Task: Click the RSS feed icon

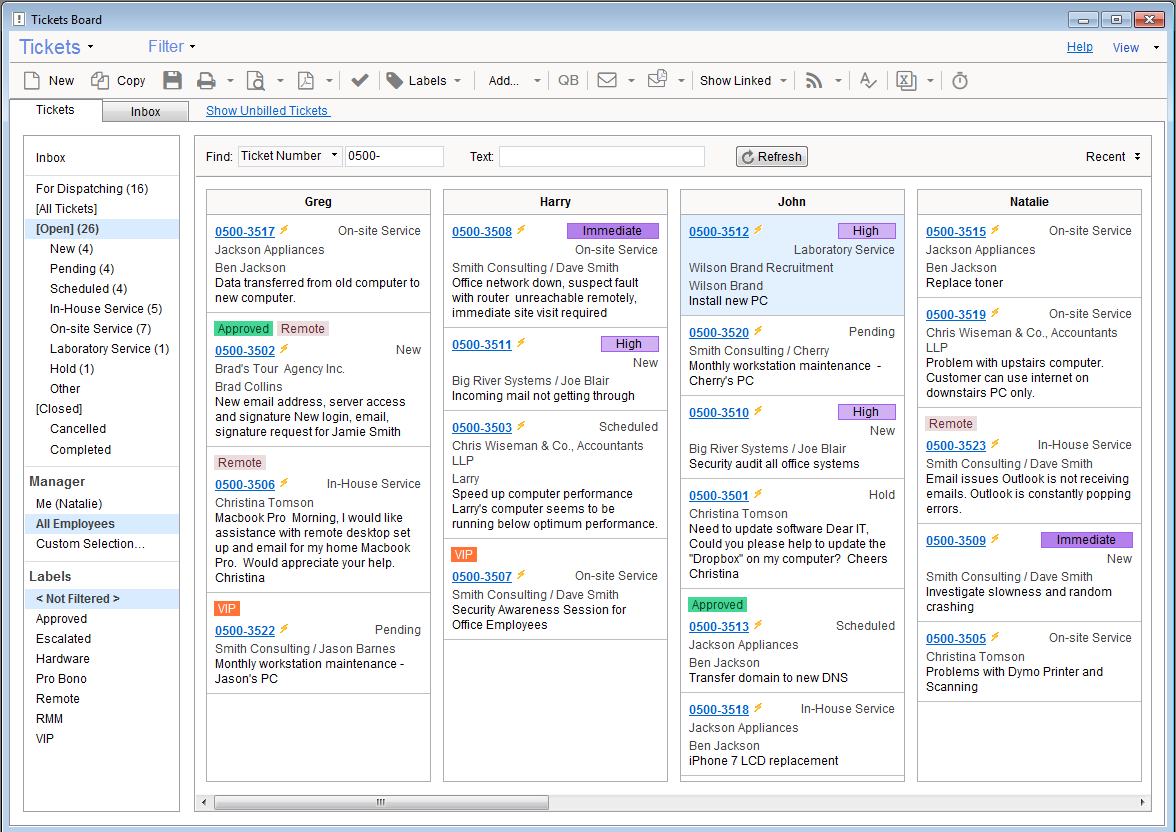Action: coord(814,81)
